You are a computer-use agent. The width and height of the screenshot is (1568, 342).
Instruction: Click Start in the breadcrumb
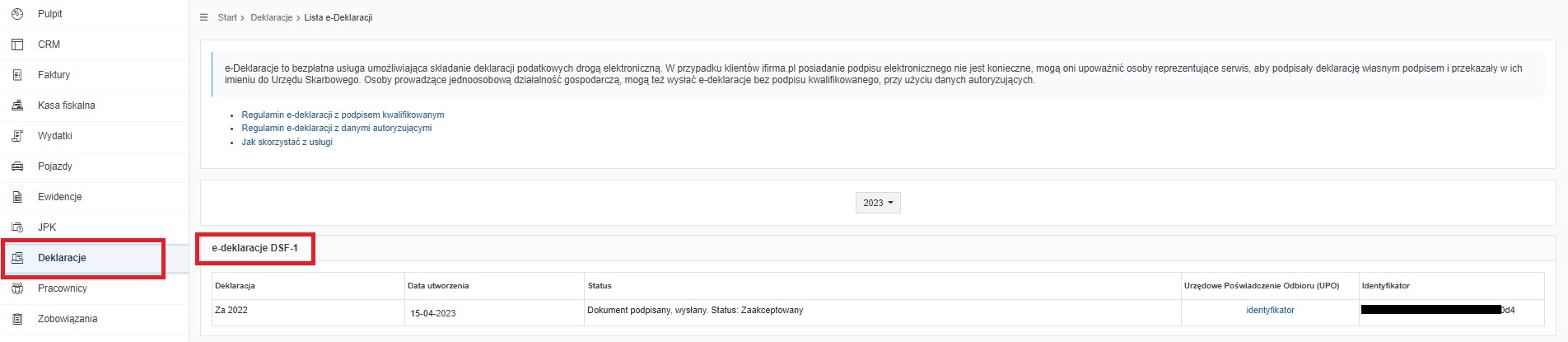[227, 17]
